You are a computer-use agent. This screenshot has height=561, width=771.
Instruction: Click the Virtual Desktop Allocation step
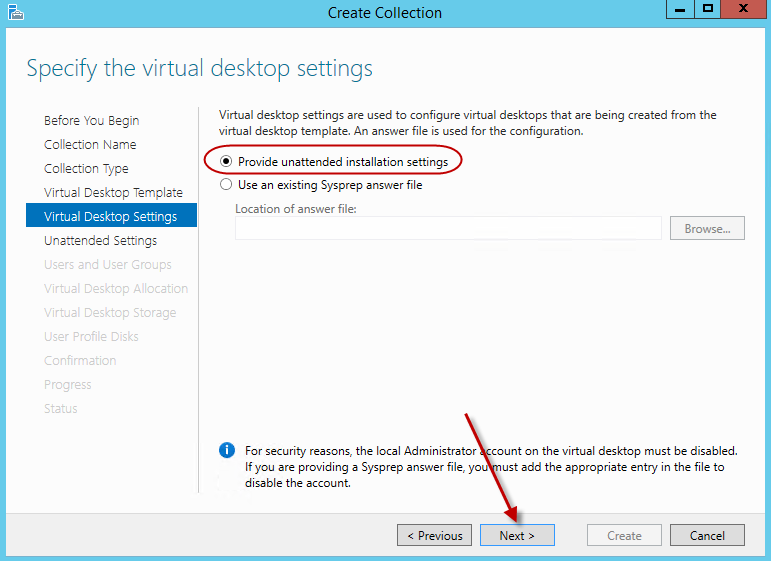116,289
